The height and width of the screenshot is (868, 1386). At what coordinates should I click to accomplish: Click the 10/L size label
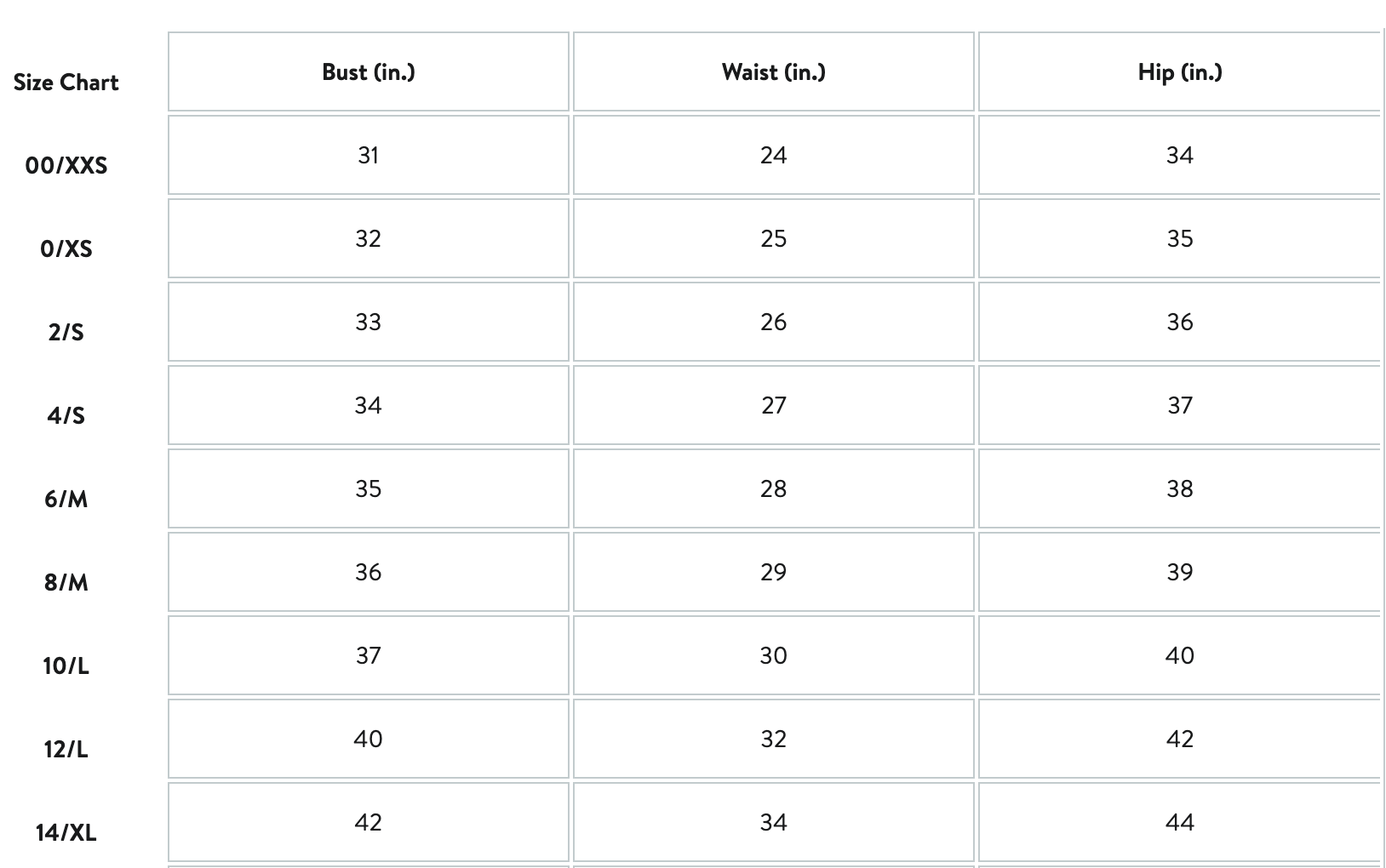(x=66, y=665)
